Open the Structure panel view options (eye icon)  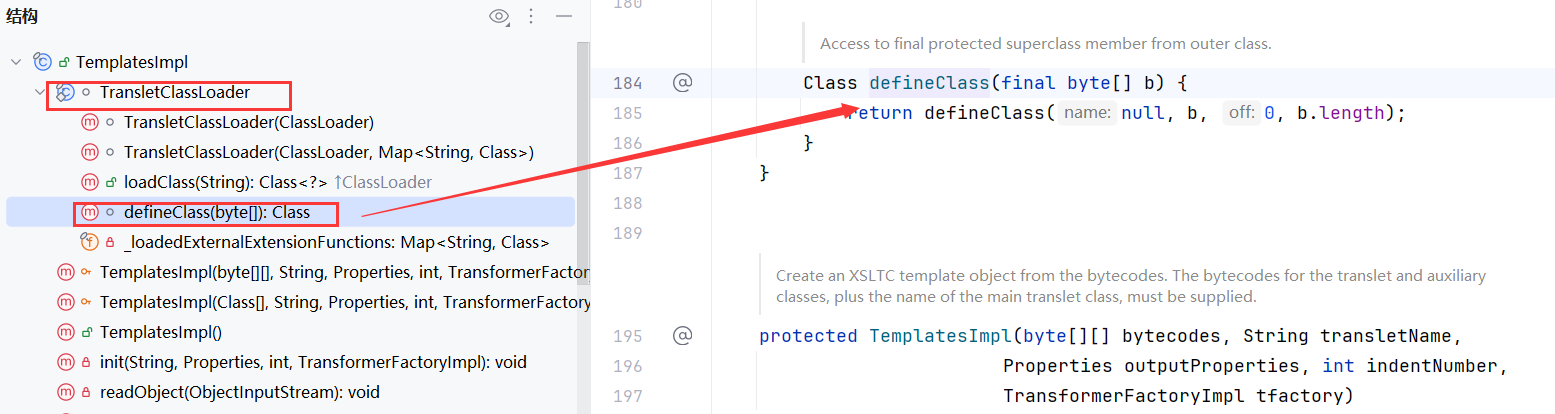[x=499, y=16]
